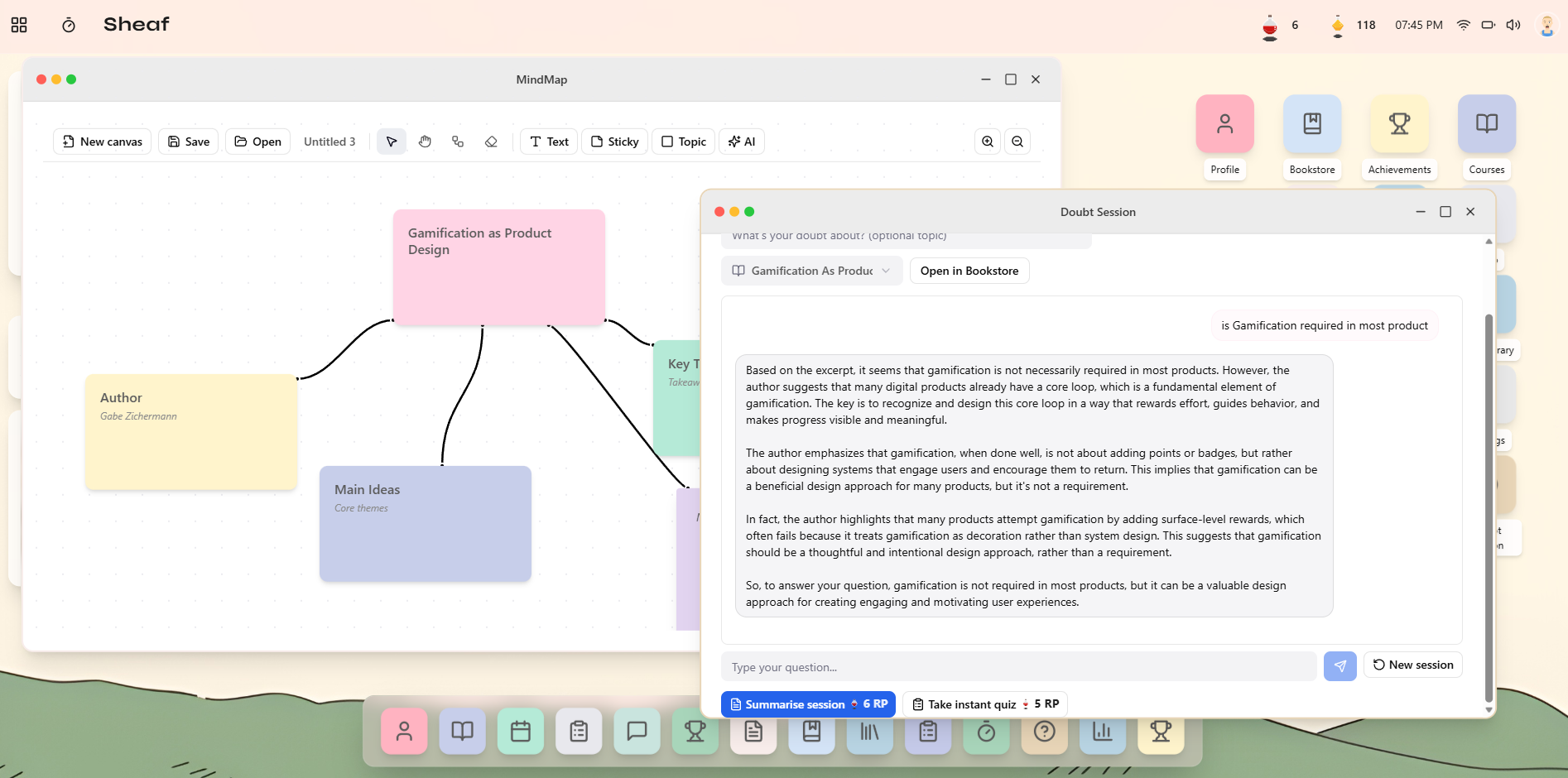Activate the eraser tool
The height and width of the screenshot is (778, 1568).
coord(491,142)
